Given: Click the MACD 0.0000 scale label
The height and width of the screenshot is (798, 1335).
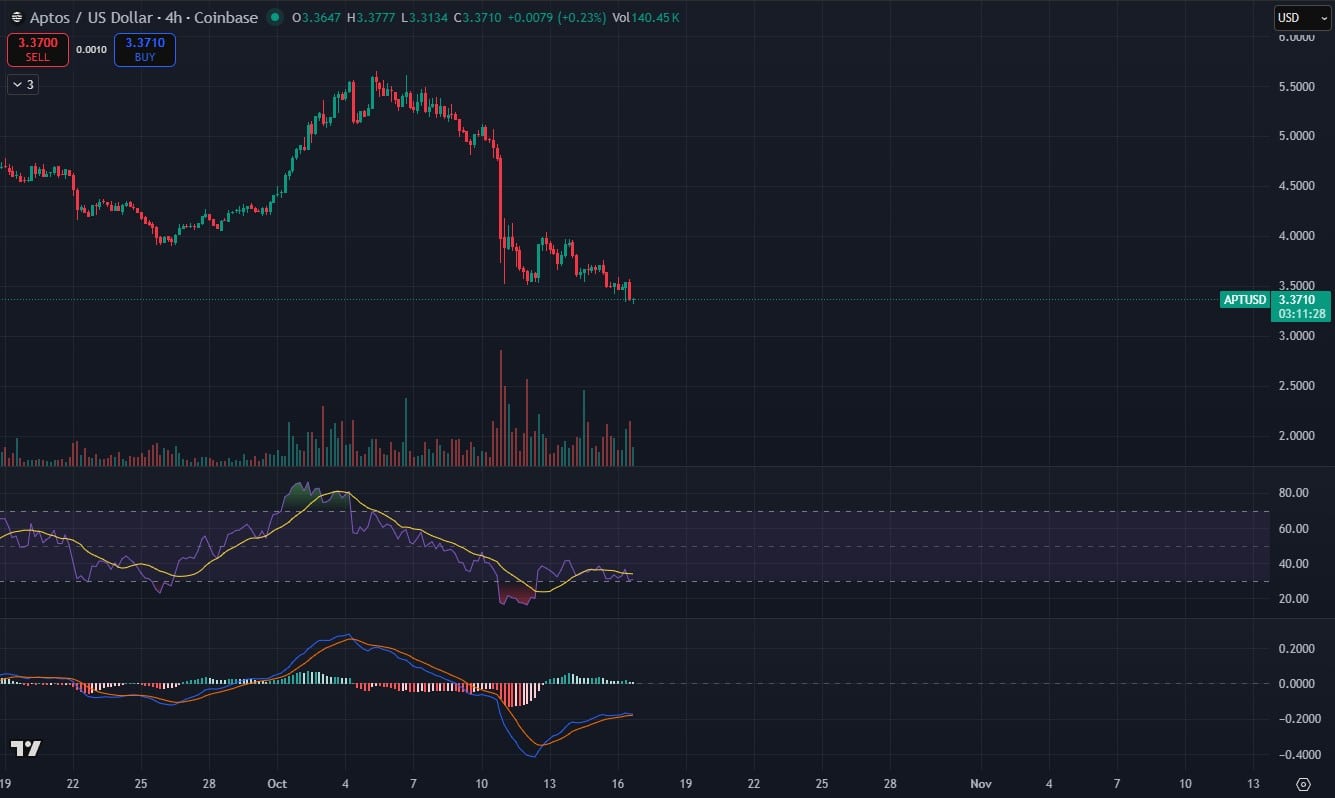Looking at the screenshot, I should 1299,684.
